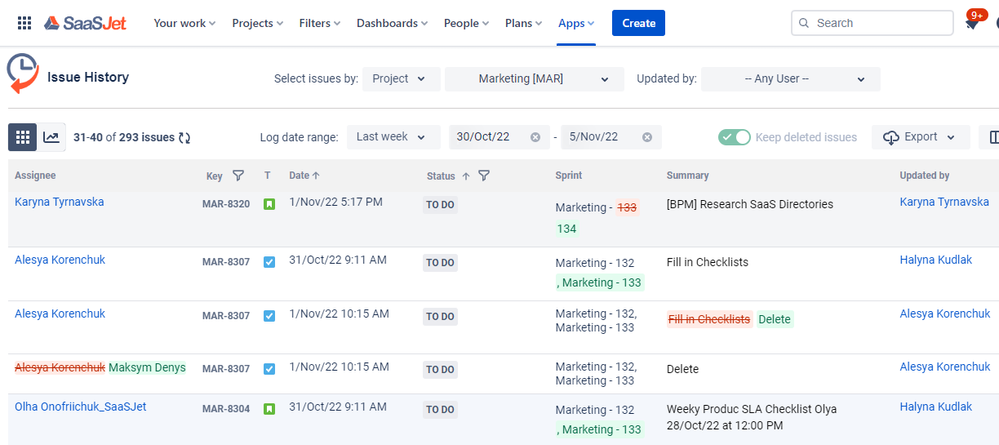The width and height of the screenshot is (999, 445).
Task: Expand the Project selector dropdown
Action: pos(401,79)
